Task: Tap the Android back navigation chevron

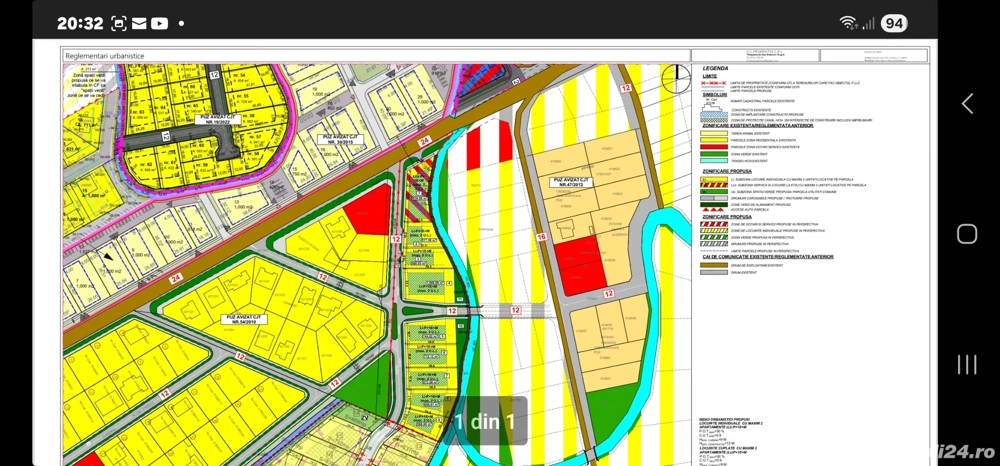Action: pos(967,103)
